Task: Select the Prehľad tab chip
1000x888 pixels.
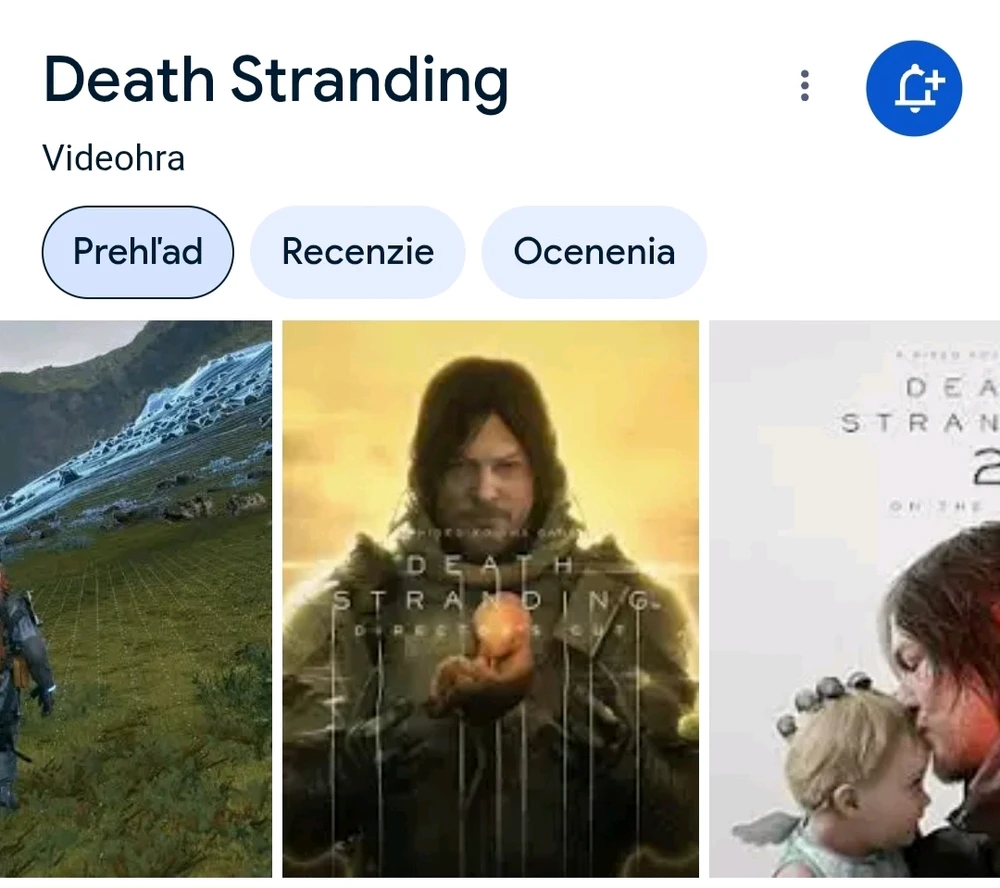Action: [x=138, y=252]
